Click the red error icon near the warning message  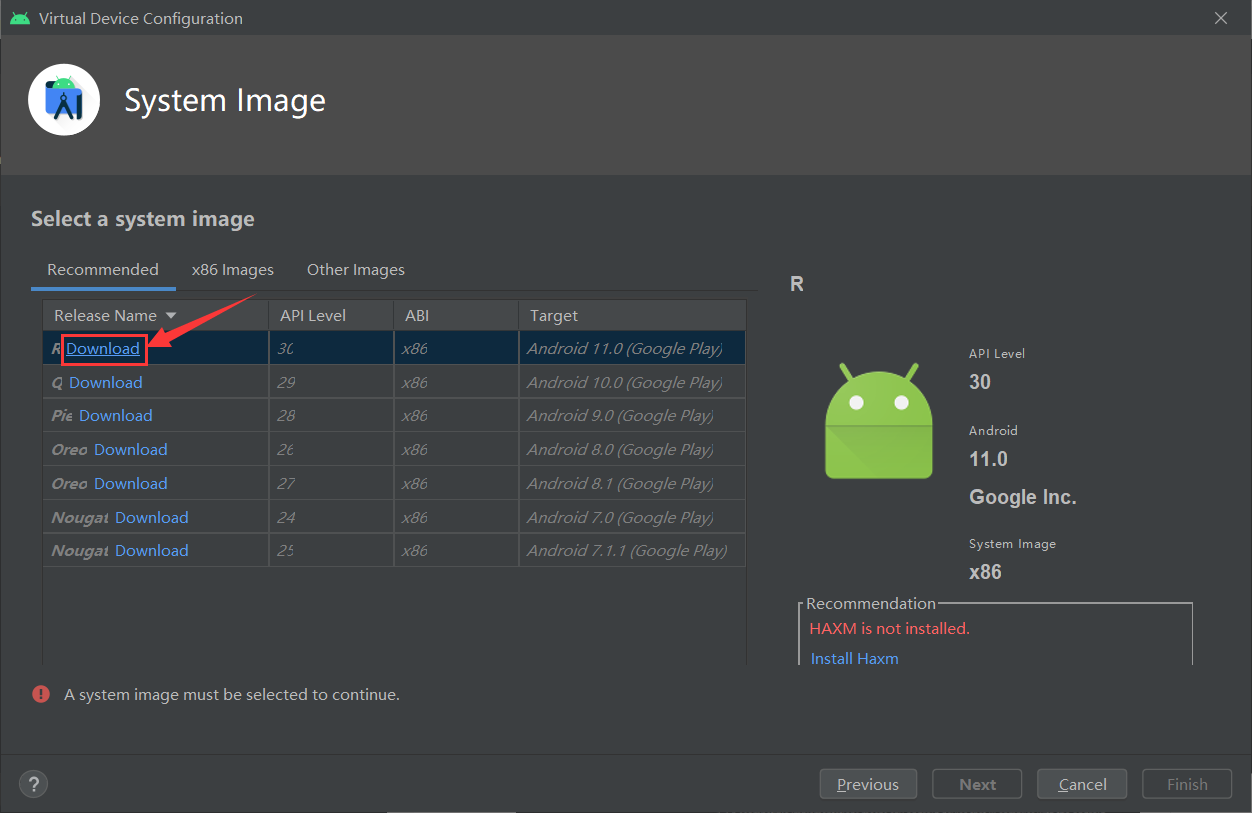(40, 693)
